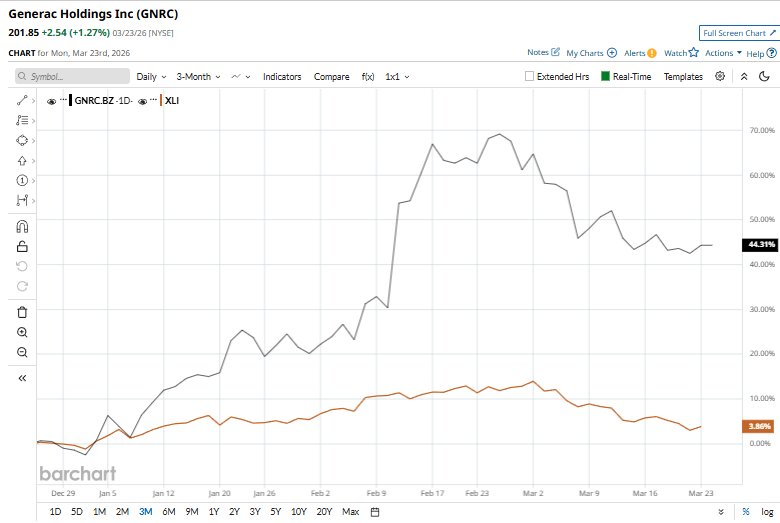Click the Alerts link
This screenshot has width=780, height=523.
coord(634,53)
